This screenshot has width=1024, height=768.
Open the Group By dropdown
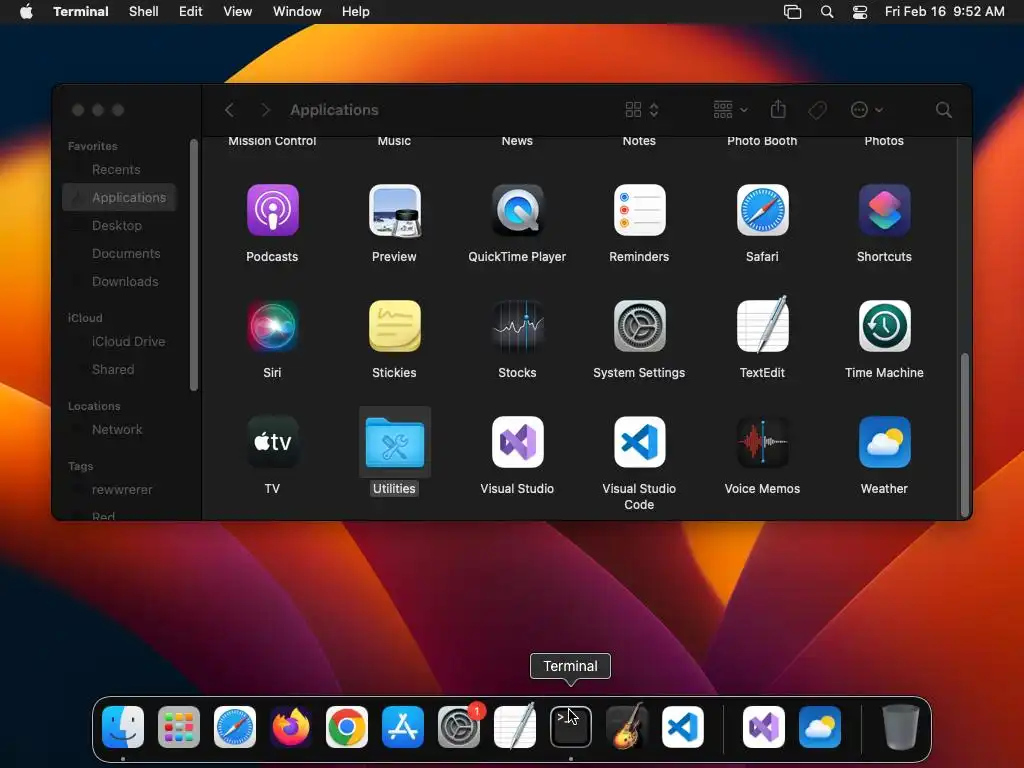click(730, 110)
